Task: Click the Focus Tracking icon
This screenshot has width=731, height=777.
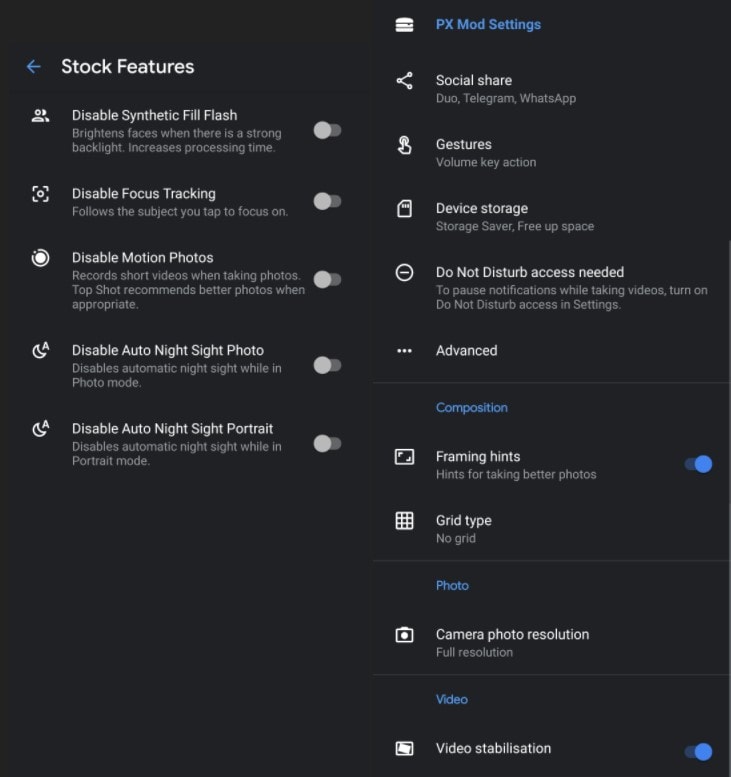Action: pyautogui.click(x=40, y=194)
